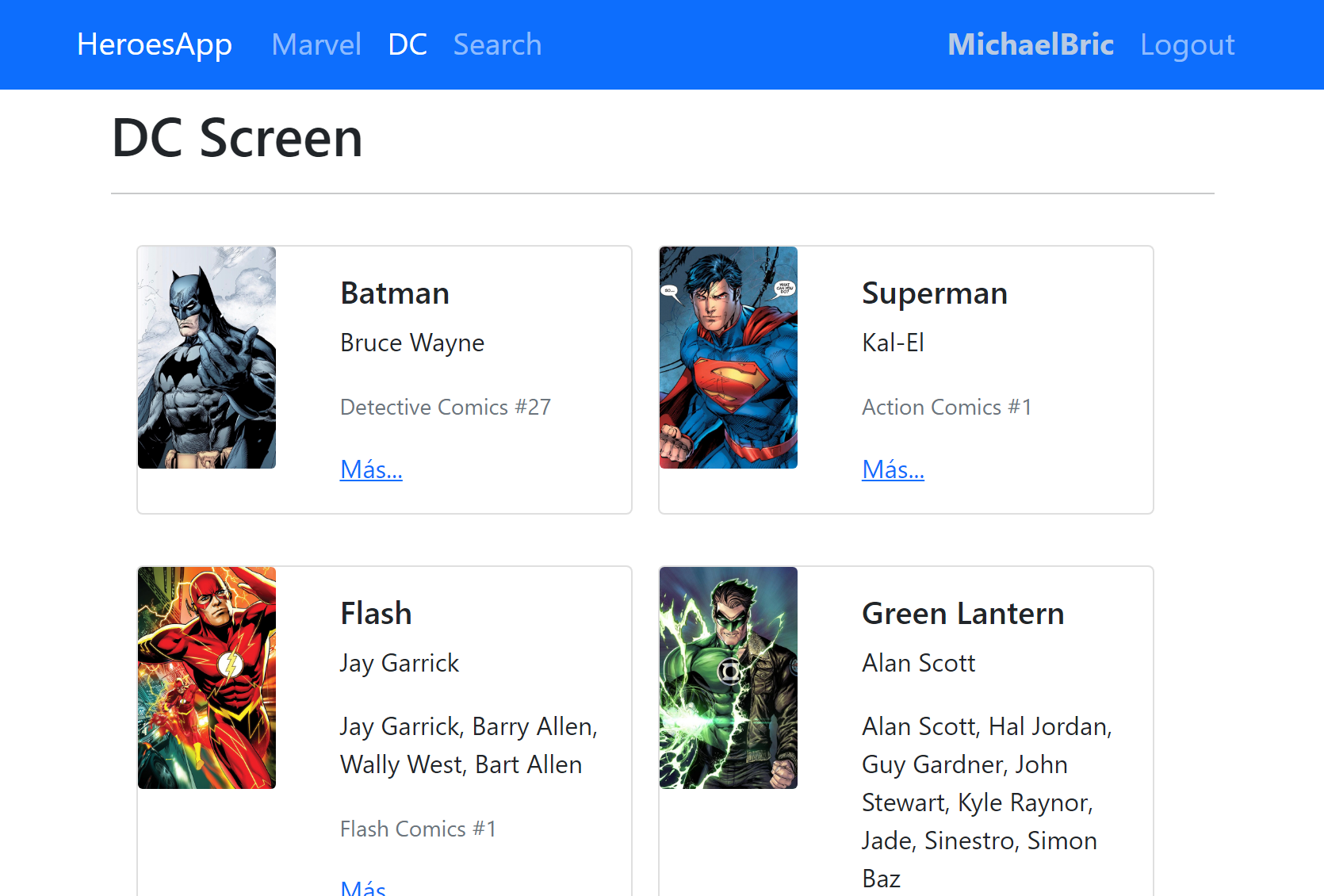The image size is (1324, 896).
Task: Click the DC Screen heading
Action: point(237,138)
